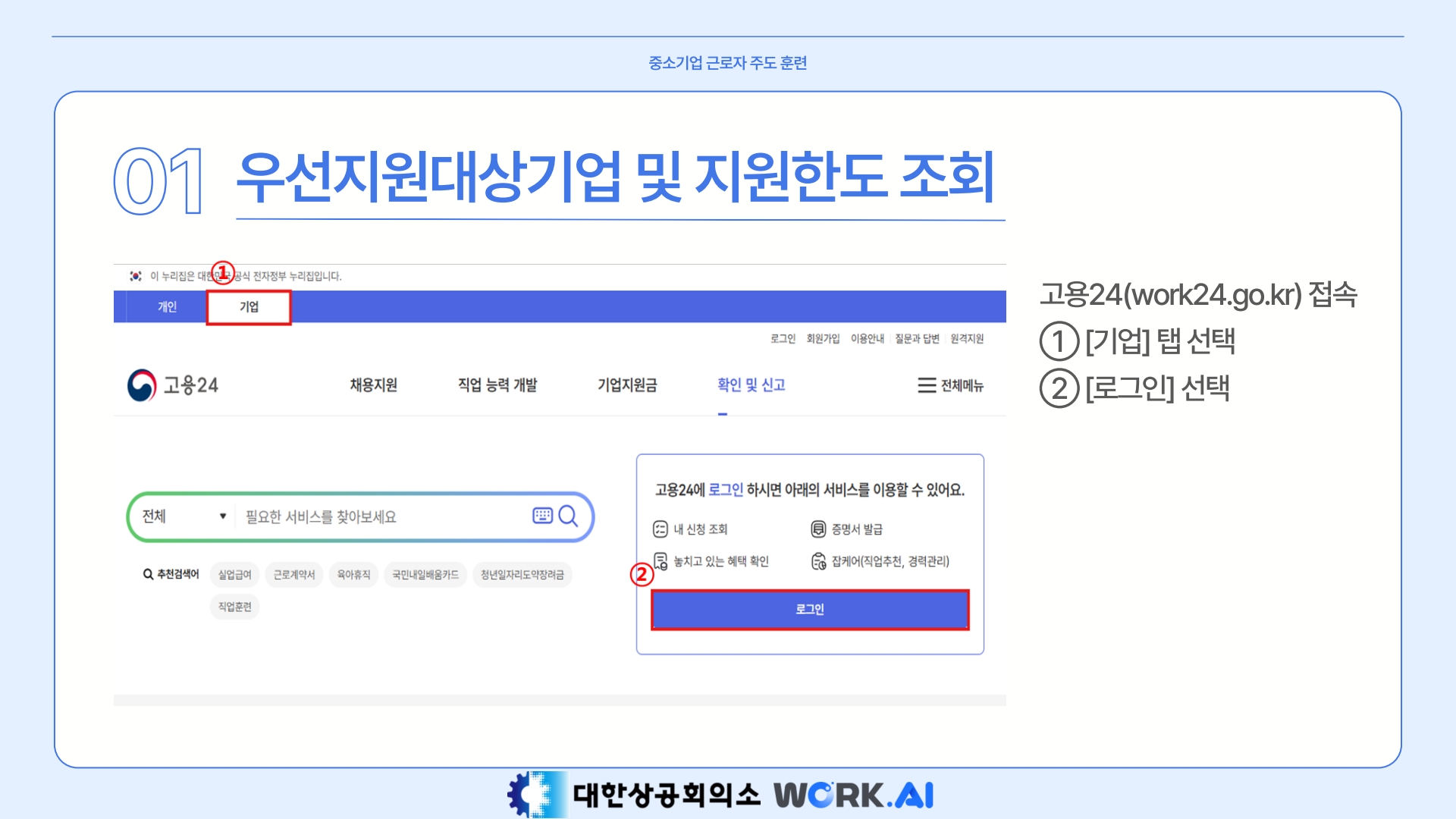Click the 원격지원 link at top

(x=967, y=338)
